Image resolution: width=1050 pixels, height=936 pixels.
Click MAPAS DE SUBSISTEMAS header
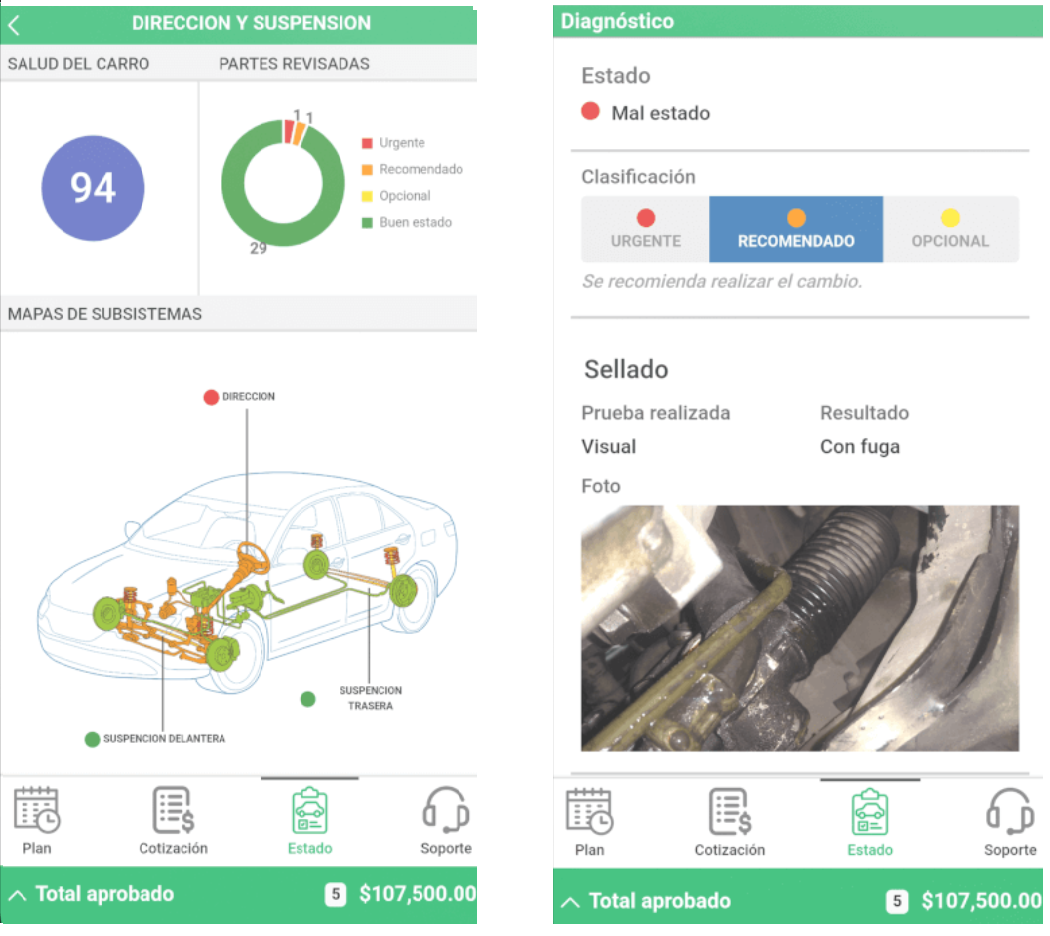(x=104, y=314)
